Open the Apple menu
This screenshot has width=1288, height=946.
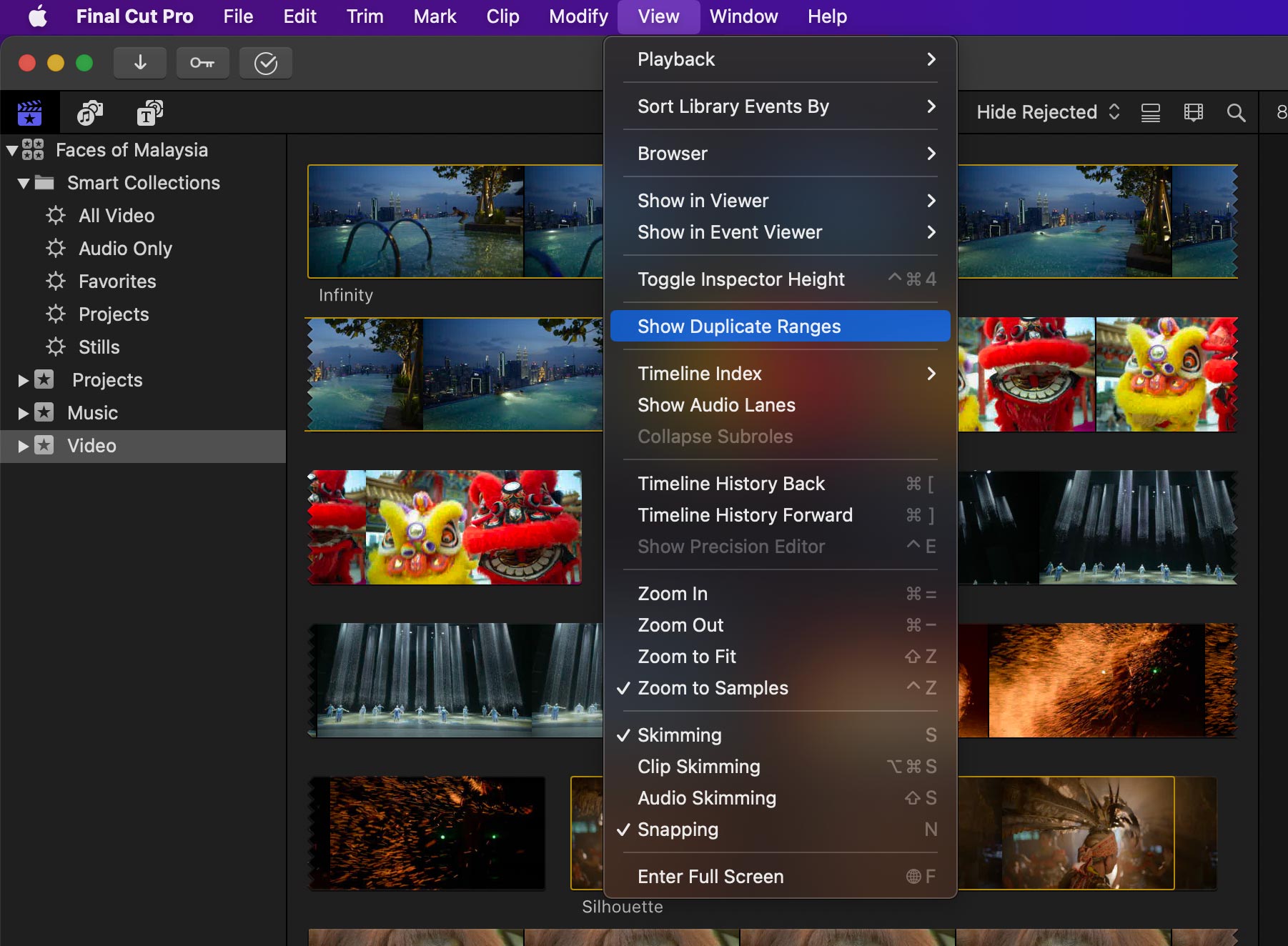pyautogui.click(x=37, y=16)
